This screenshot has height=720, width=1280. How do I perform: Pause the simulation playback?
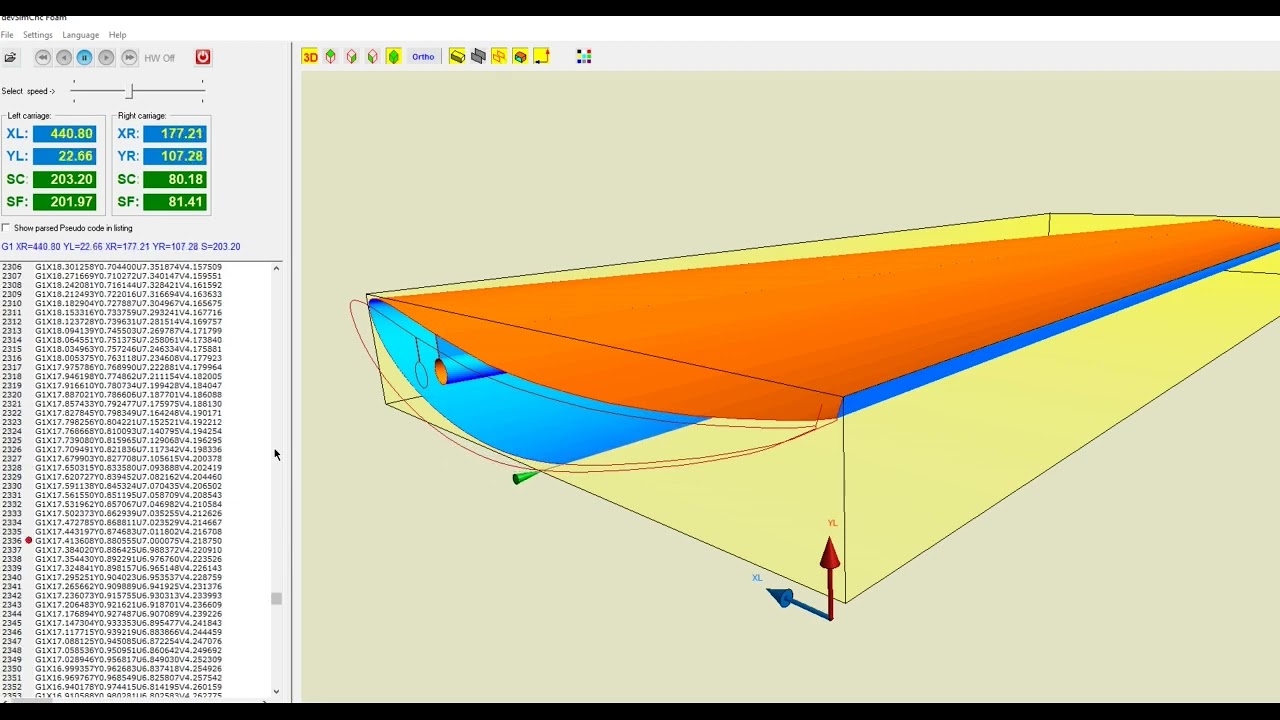pos(85,58)
